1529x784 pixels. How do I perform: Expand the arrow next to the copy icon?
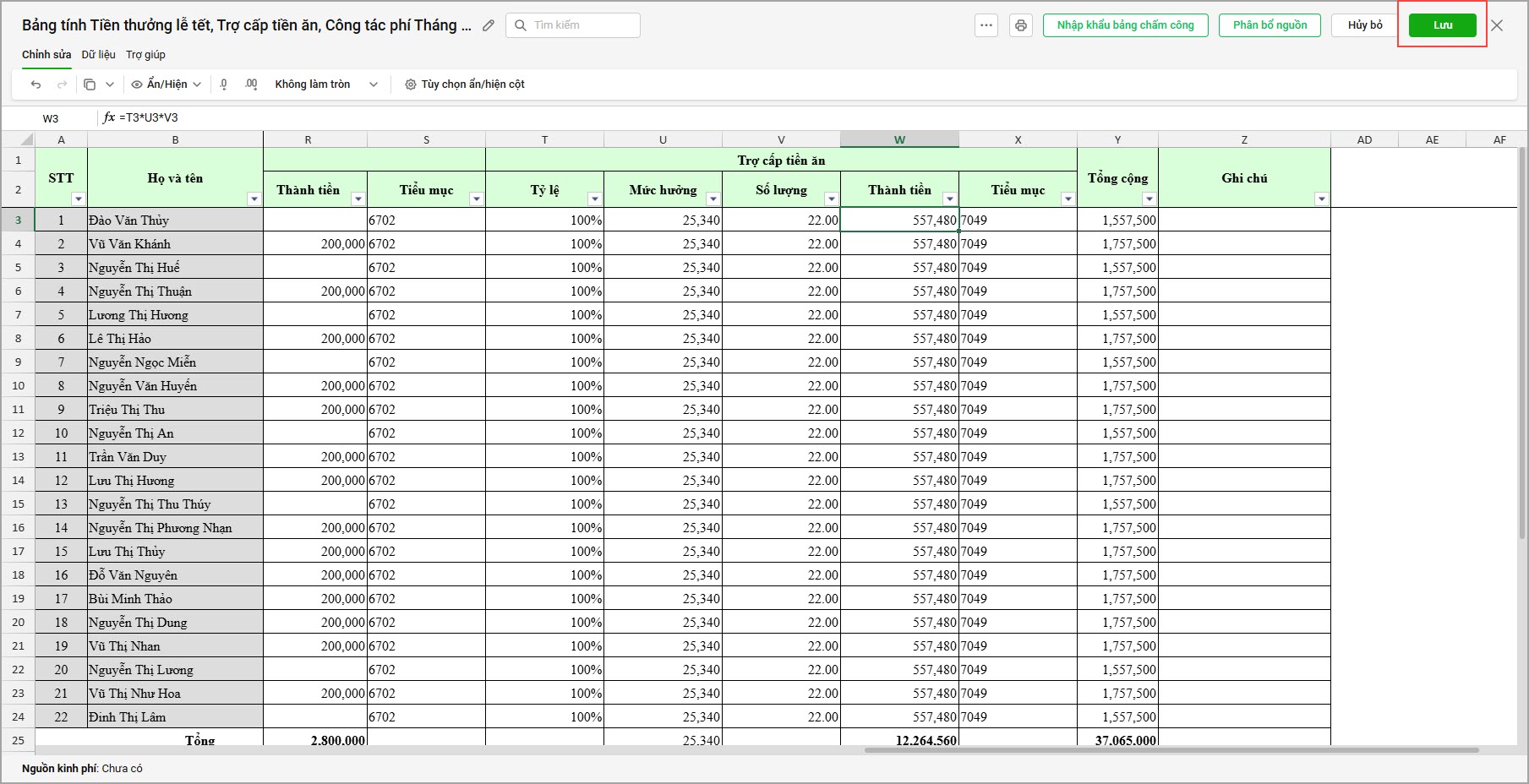110,84
